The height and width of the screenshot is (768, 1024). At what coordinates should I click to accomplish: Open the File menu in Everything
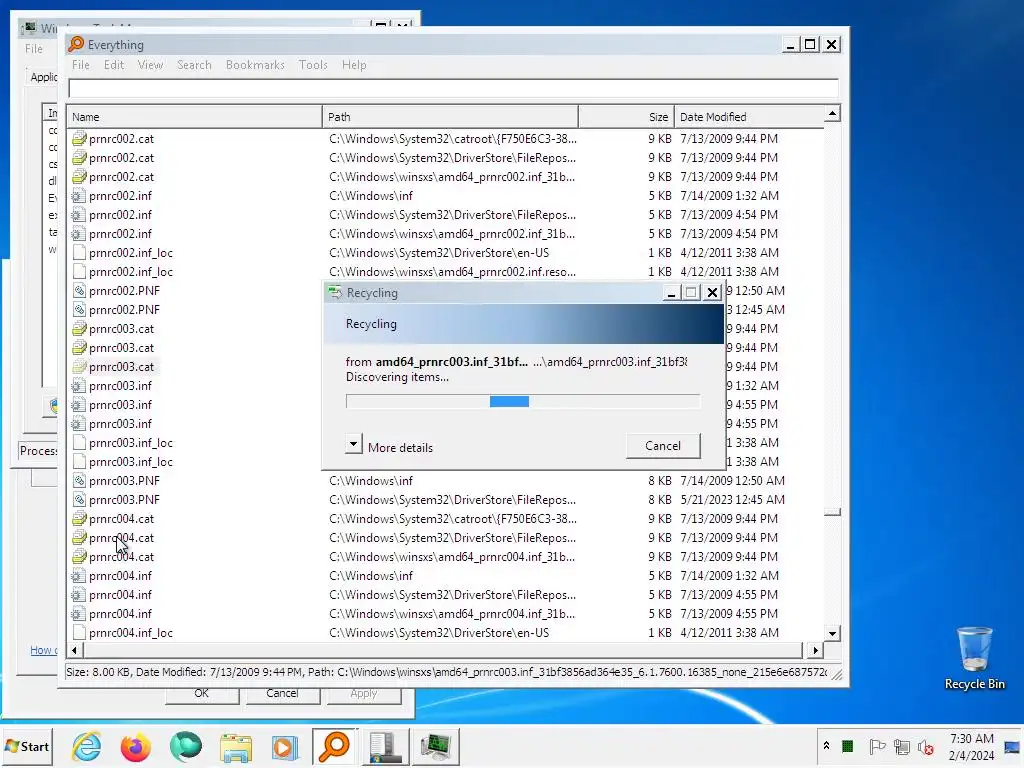coord(80,65)
